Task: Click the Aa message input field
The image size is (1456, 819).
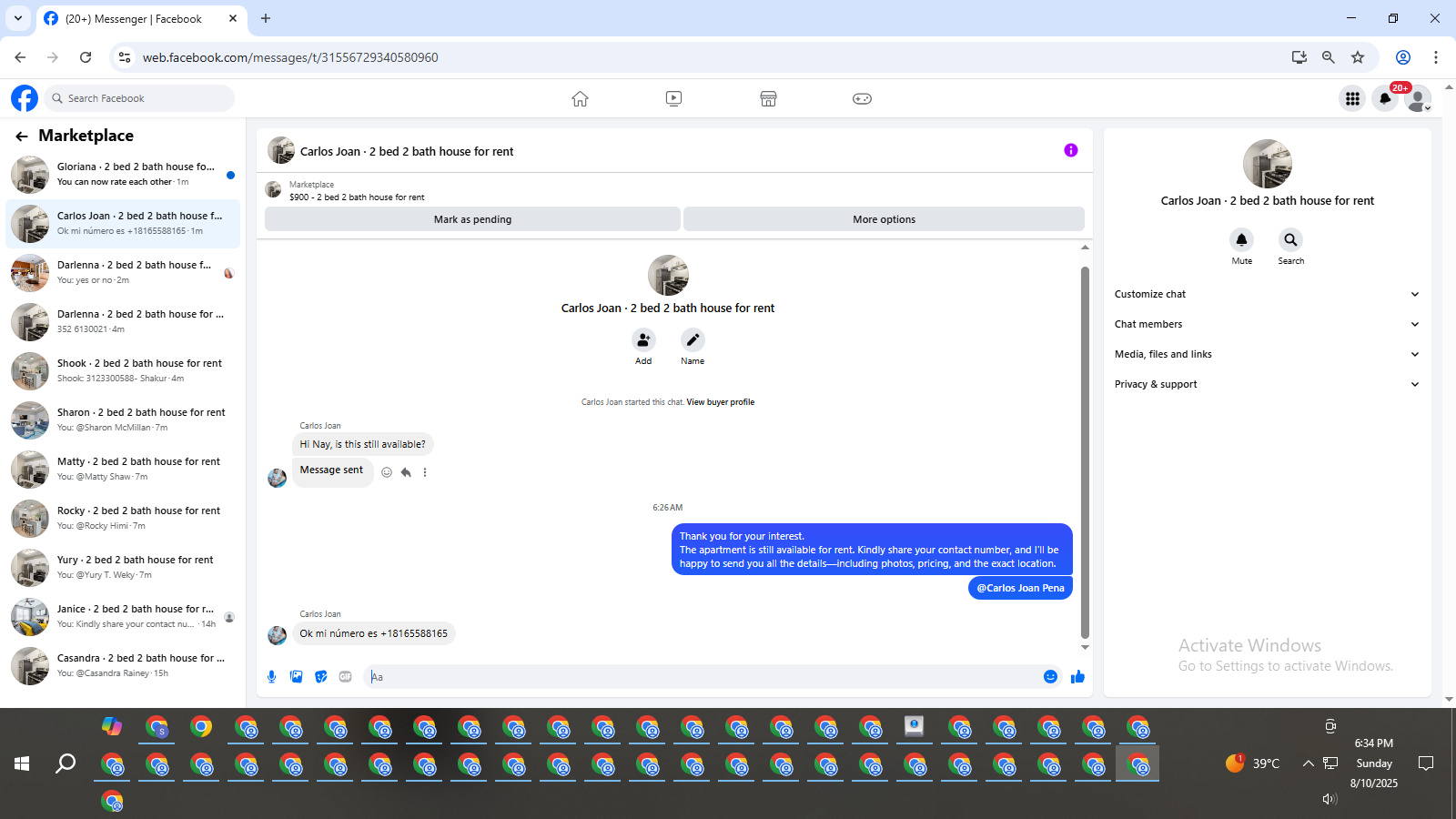Action: pos(701,676)
